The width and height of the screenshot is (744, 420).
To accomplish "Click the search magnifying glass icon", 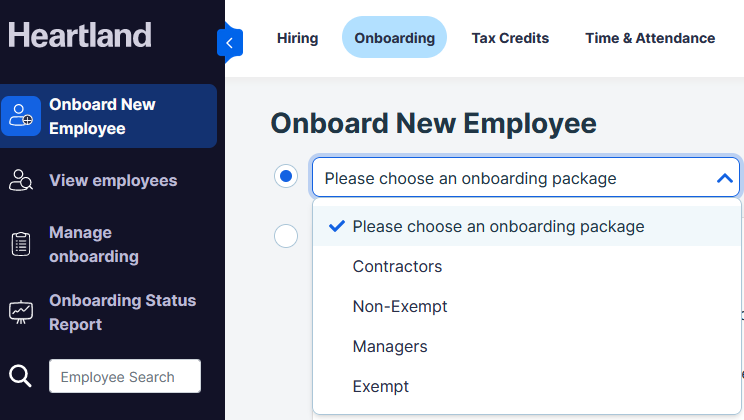I will [21, 376].
